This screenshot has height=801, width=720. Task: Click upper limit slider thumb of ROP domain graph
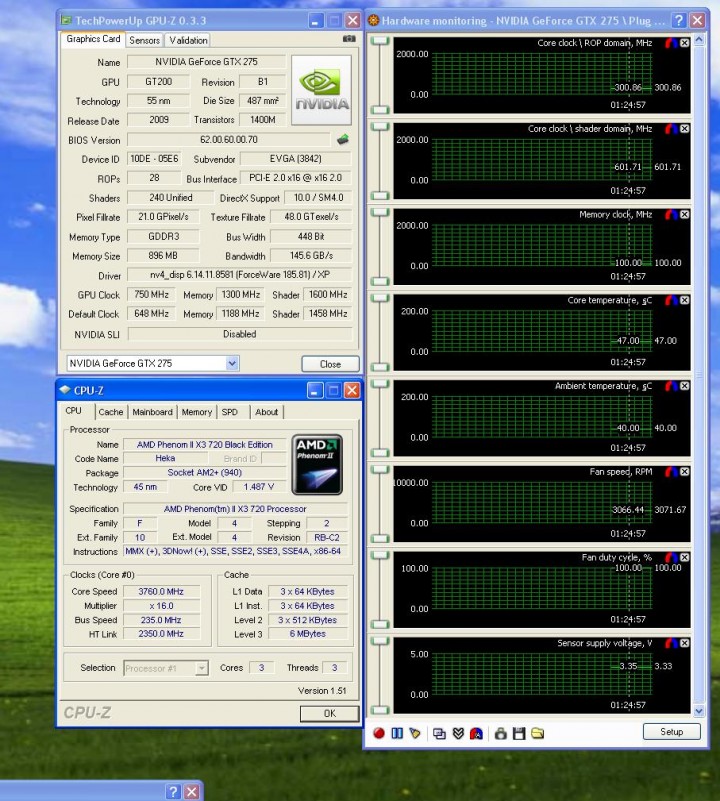click(x=380, y=41)
